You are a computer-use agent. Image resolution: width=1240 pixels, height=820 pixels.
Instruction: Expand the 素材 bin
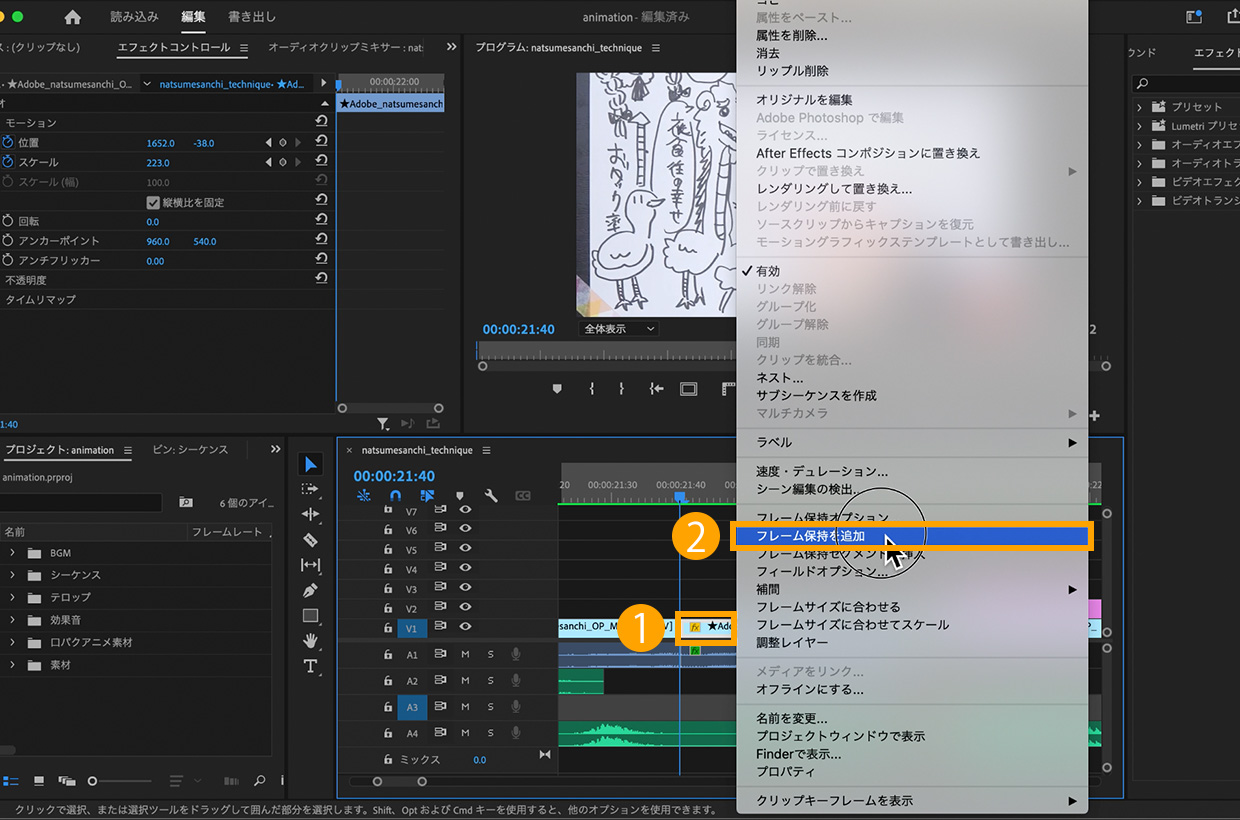tap(12, 665)
